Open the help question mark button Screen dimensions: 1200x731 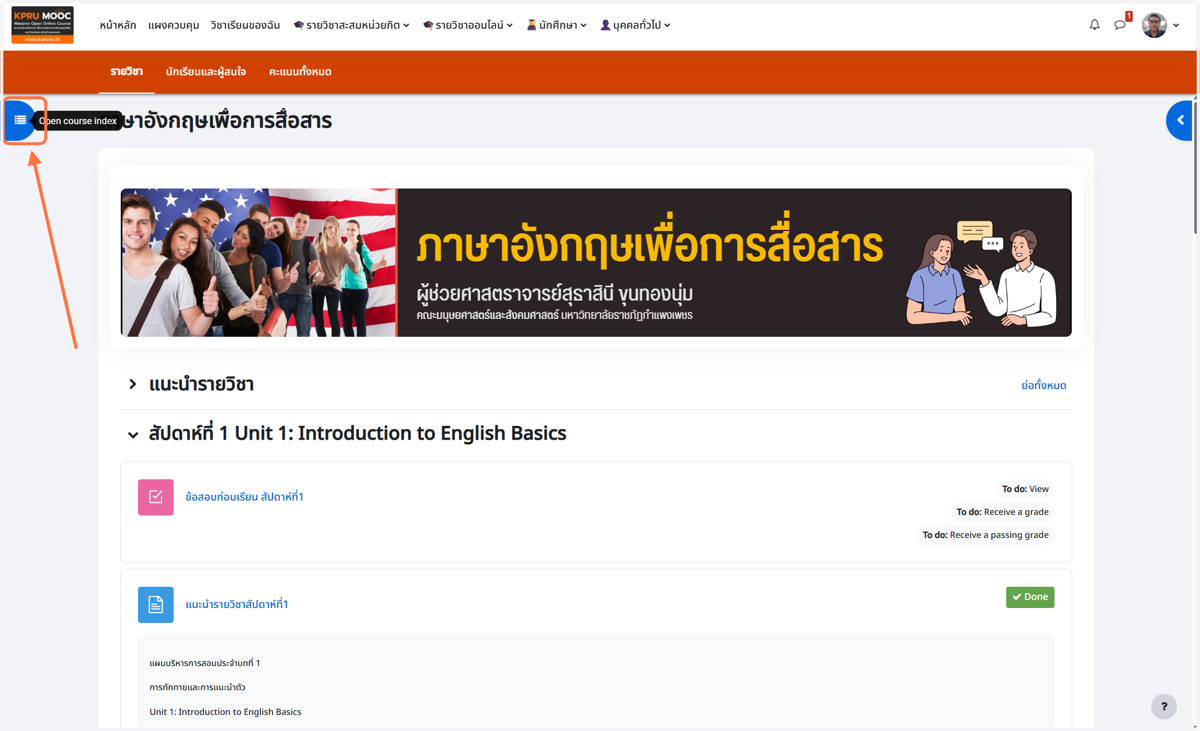1164,706
